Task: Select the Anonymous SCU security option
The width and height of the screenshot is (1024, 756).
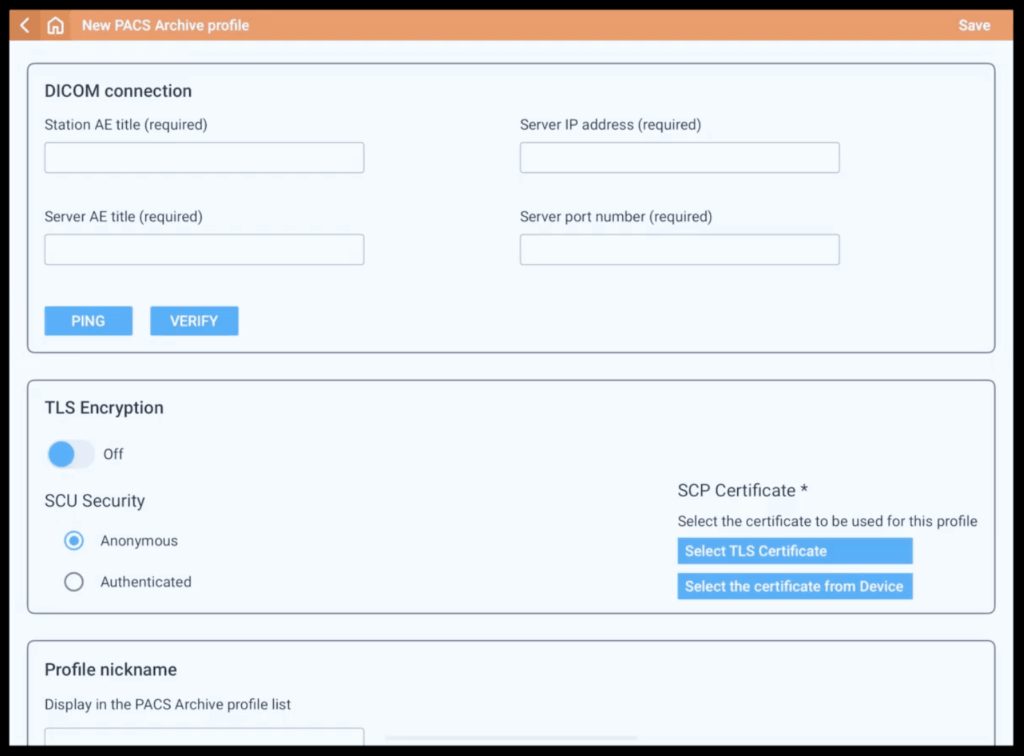Action: [73, 540]
